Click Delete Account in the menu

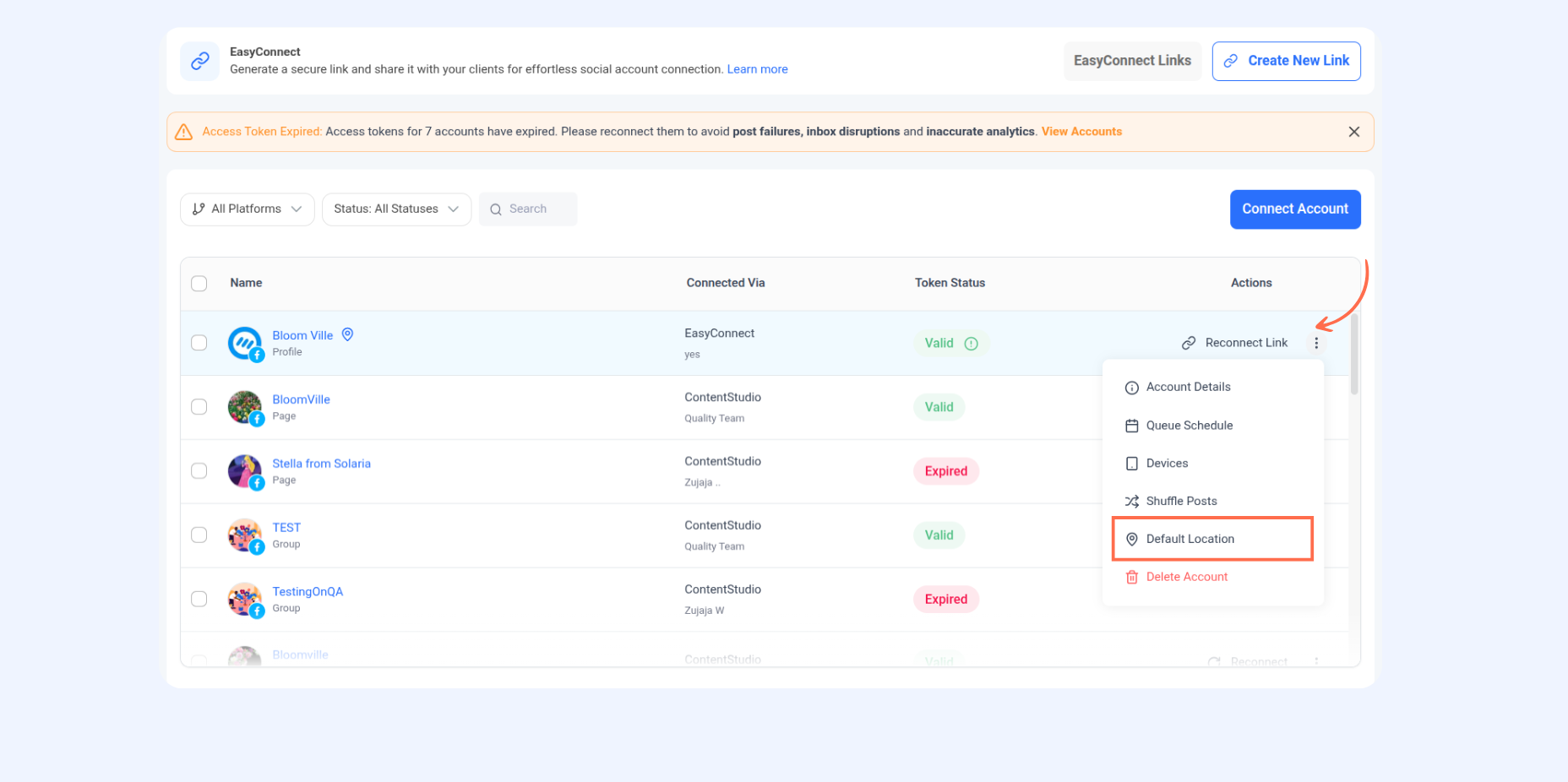coord(1186,577)
